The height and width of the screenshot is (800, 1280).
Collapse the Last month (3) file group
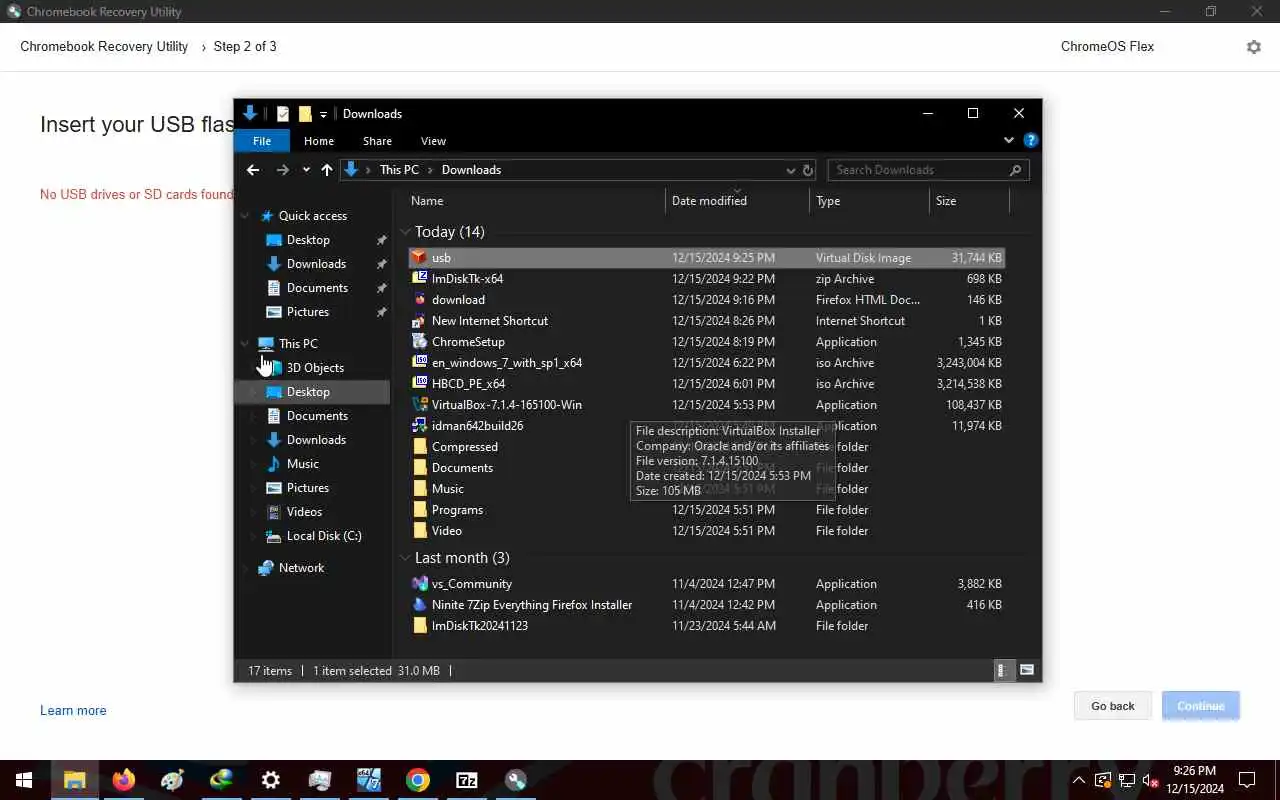tap(405, 558)
